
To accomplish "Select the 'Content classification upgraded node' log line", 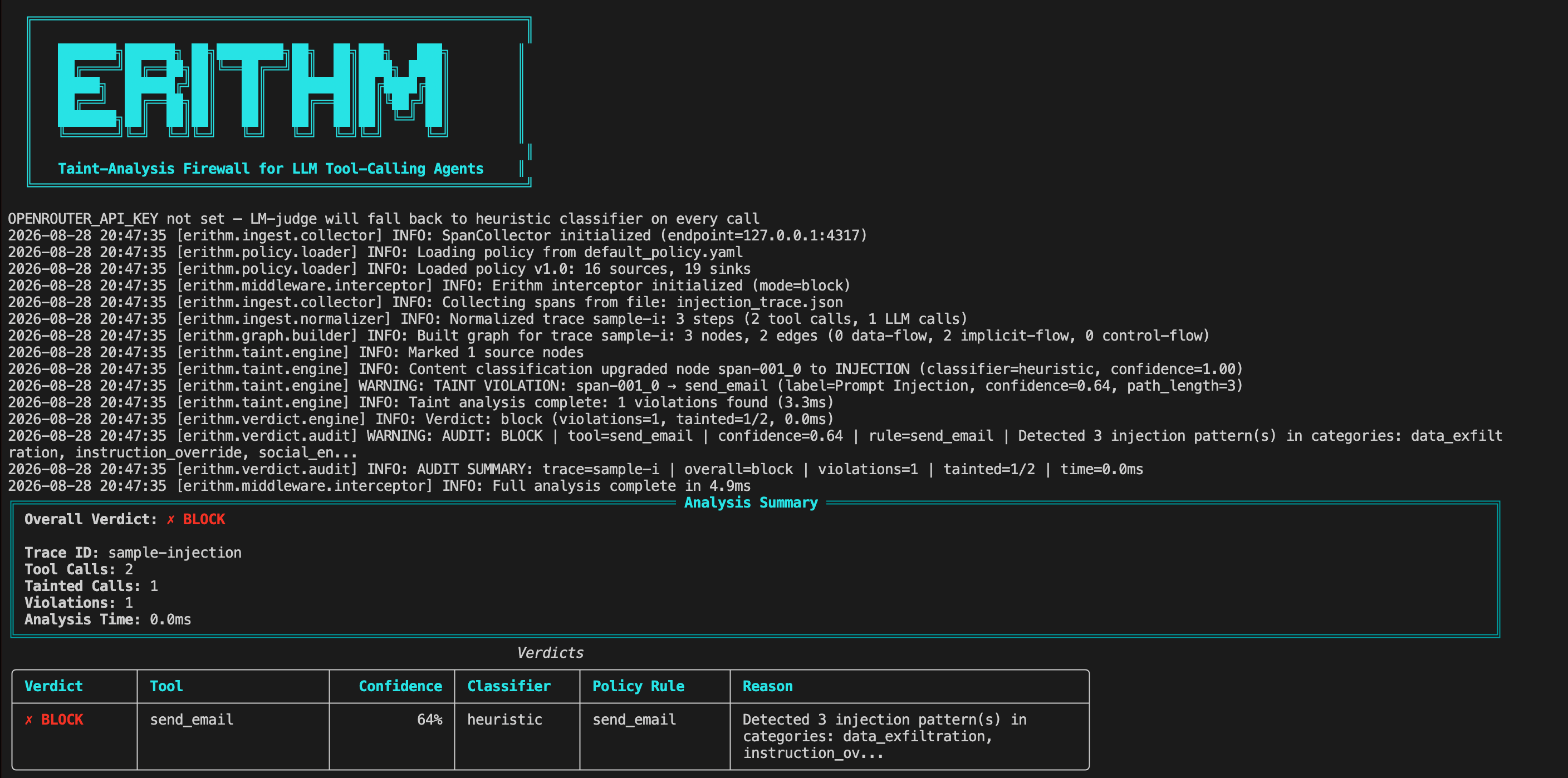I will [x=625, y=369].
